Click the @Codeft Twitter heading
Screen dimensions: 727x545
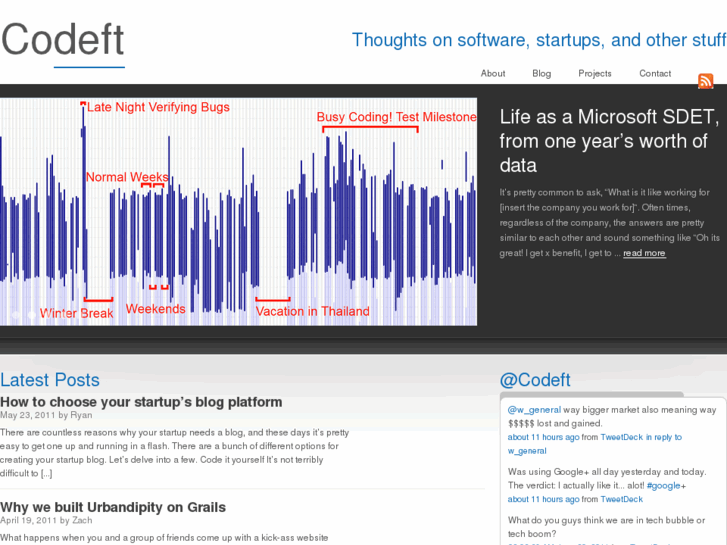(x=535, y=380)
